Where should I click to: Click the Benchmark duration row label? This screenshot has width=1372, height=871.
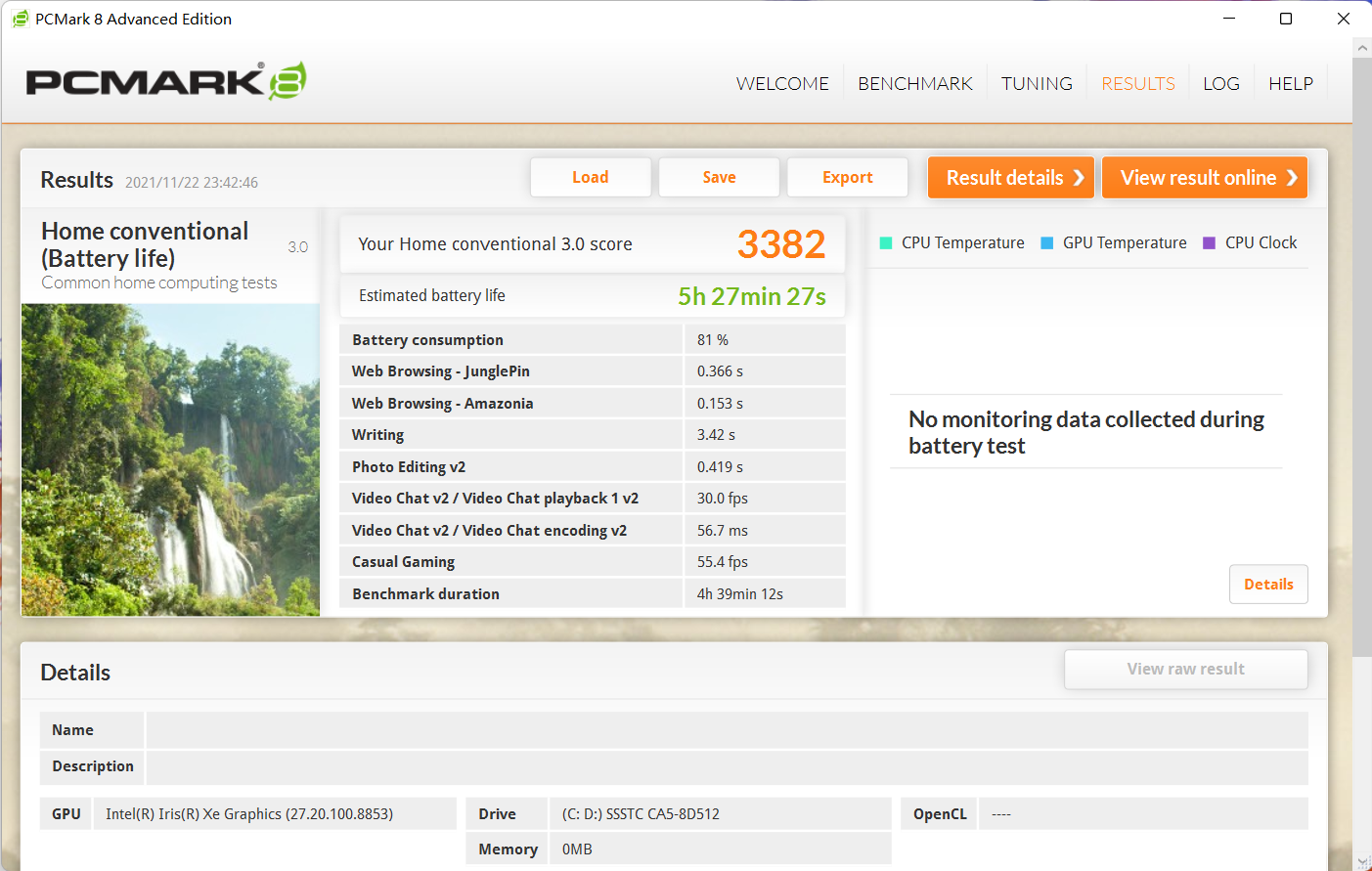(425, 594)
